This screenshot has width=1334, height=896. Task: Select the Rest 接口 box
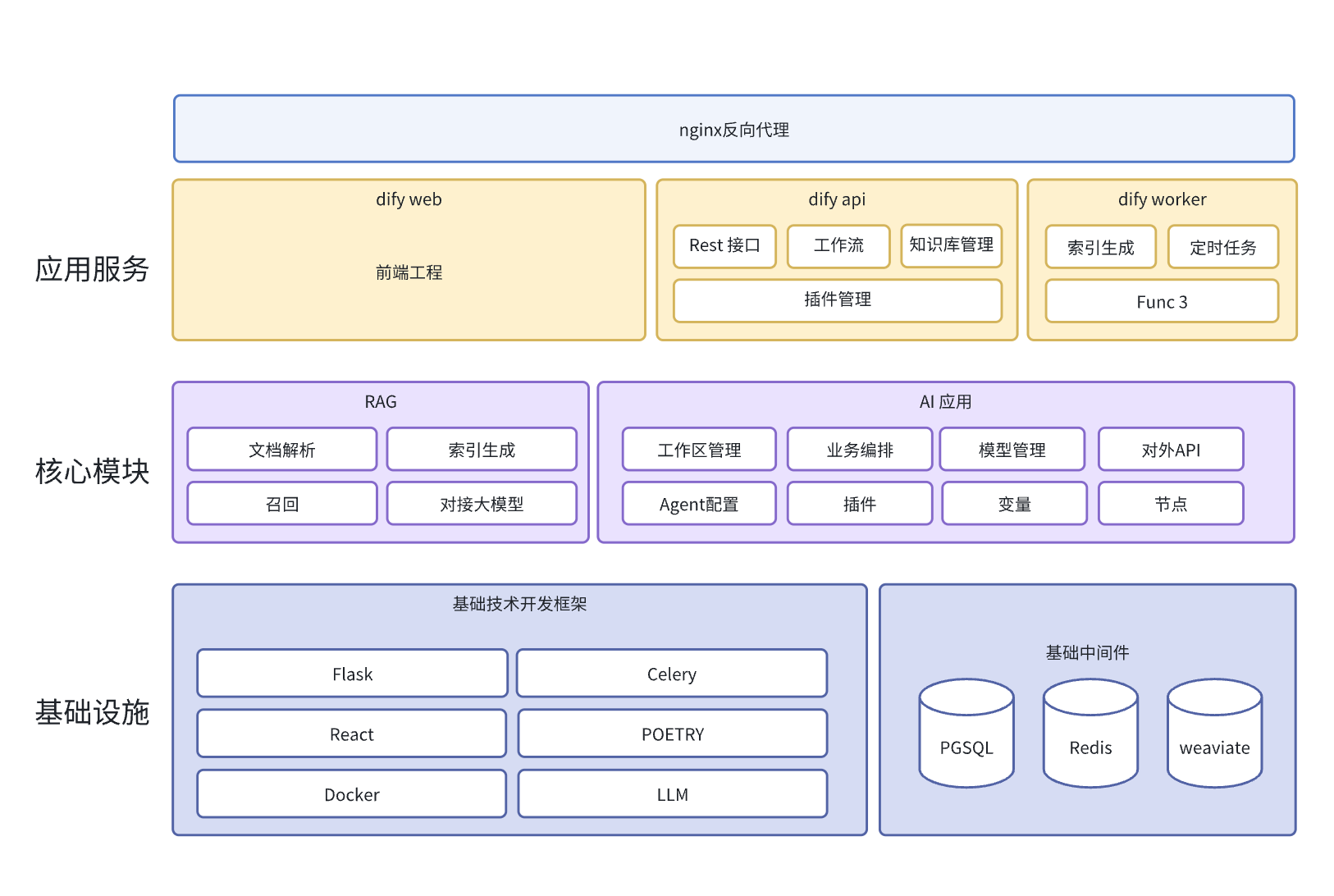tap(724, 246)
